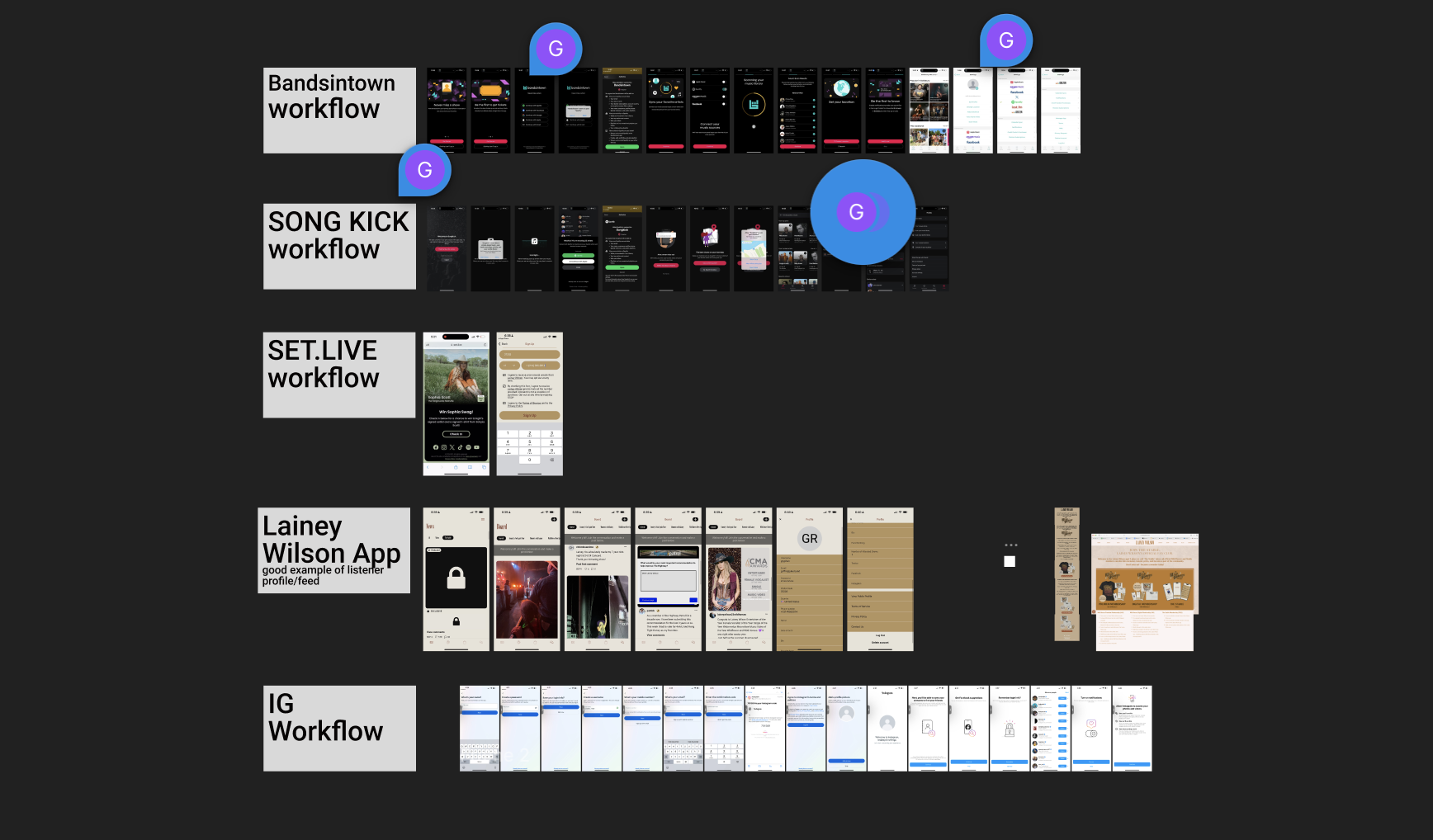Select the Bandsintown workflow label

339,110
